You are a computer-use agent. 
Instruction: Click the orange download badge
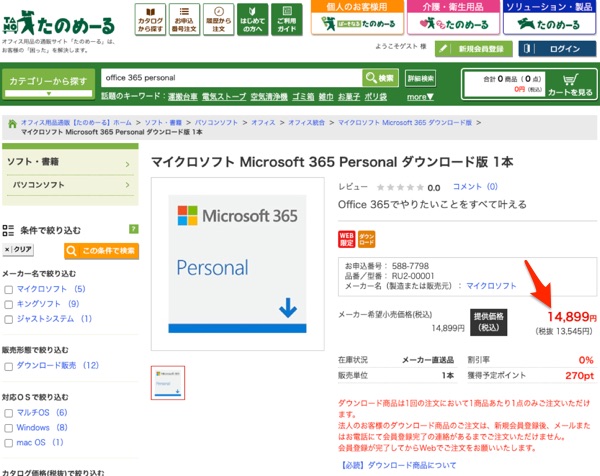point(366,239)
